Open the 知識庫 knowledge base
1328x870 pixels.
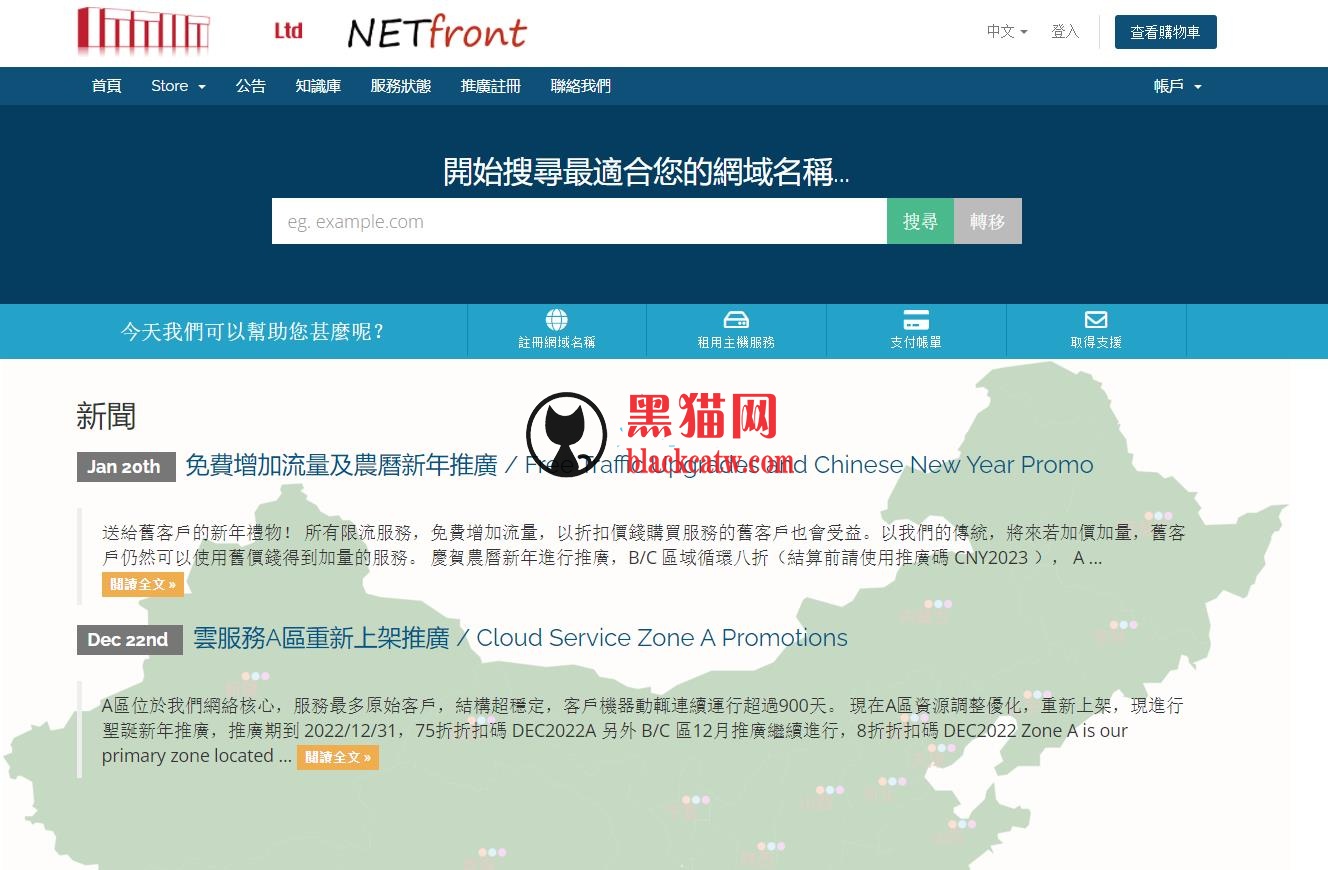(318, 86)
